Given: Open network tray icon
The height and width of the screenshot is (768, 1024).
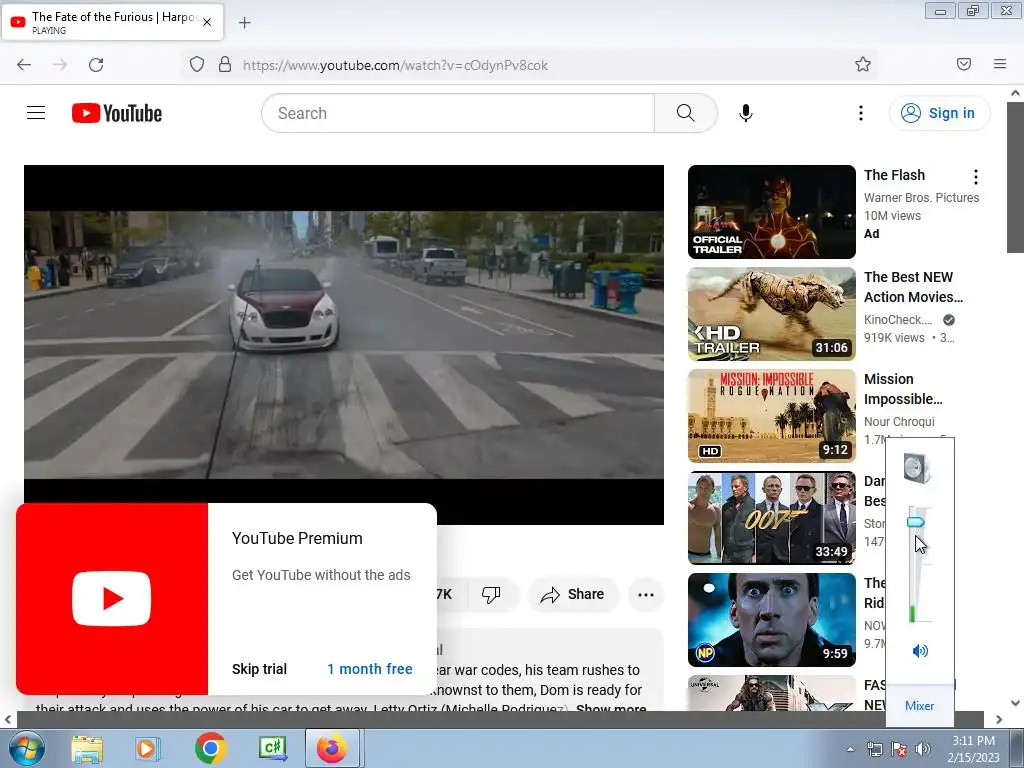Looking at the screenshot, I should [x=874, y=749].
